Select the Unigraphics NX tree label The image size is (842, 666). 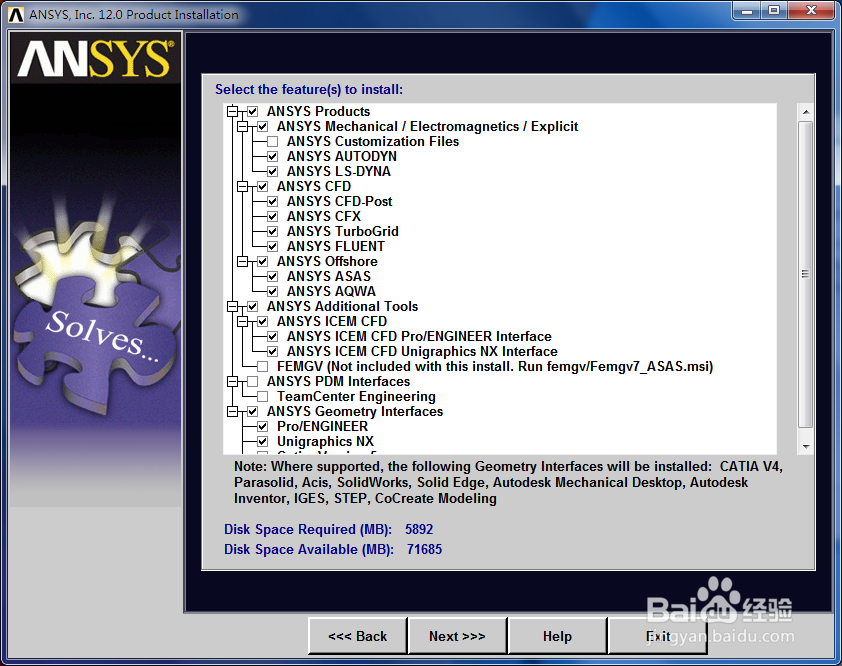click(325, 441)
